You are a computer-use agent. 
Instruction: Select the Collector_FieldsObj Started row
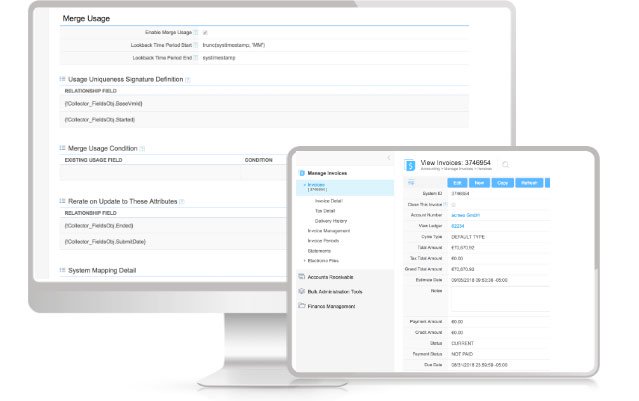click(x=264, y=119)
